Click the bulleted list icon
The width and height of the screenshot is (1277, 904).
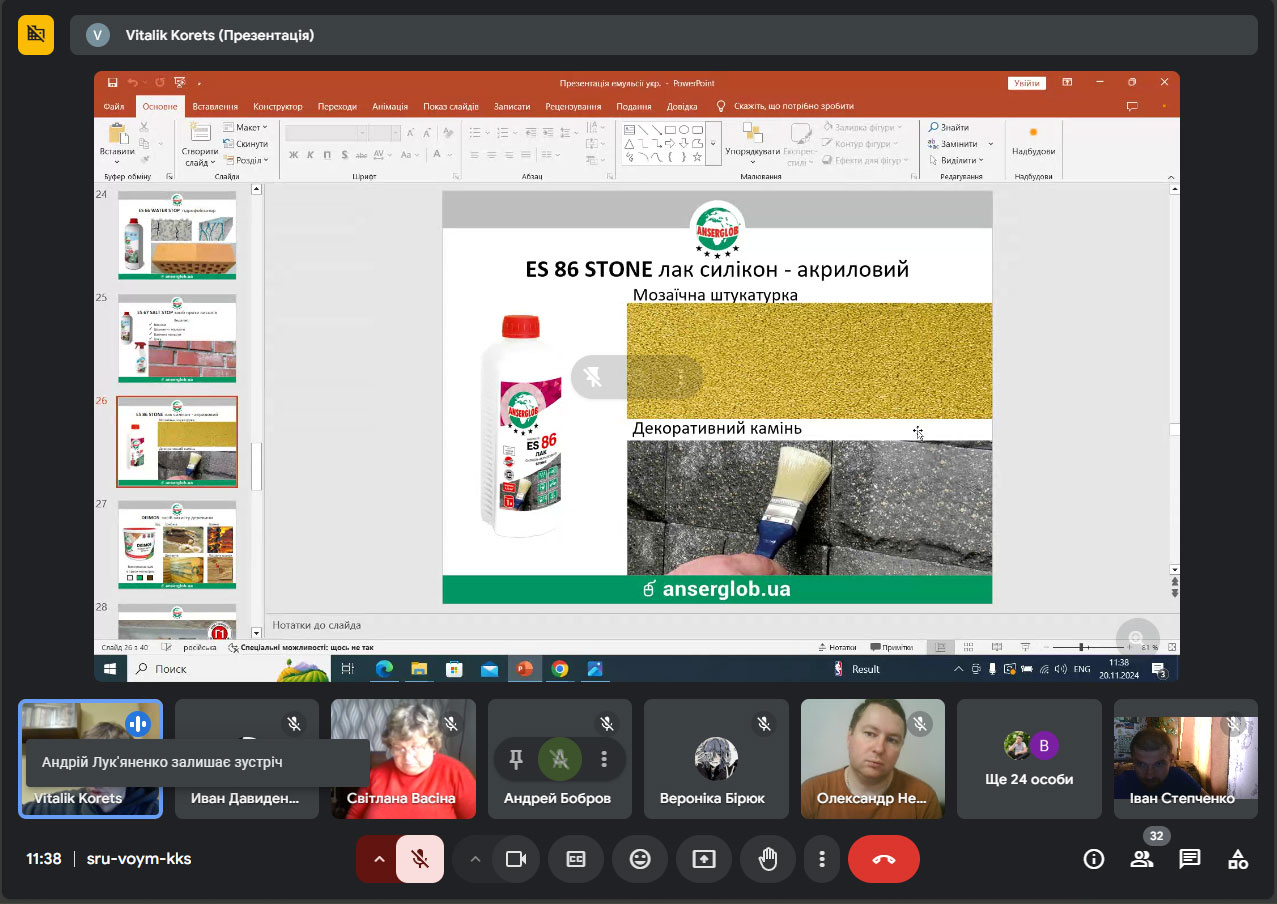(477, 133)
